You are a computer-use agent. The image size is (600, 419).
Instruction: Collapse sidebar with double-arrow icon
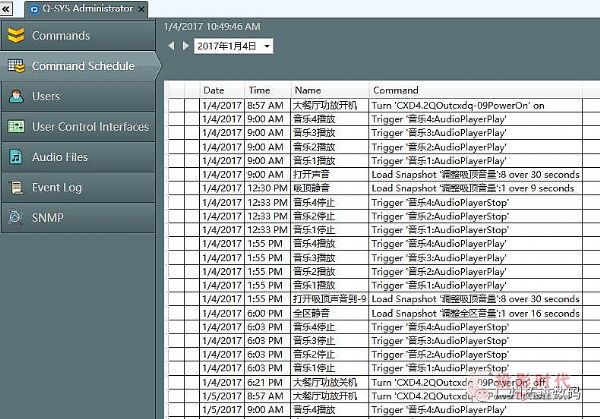pos(8,9)
